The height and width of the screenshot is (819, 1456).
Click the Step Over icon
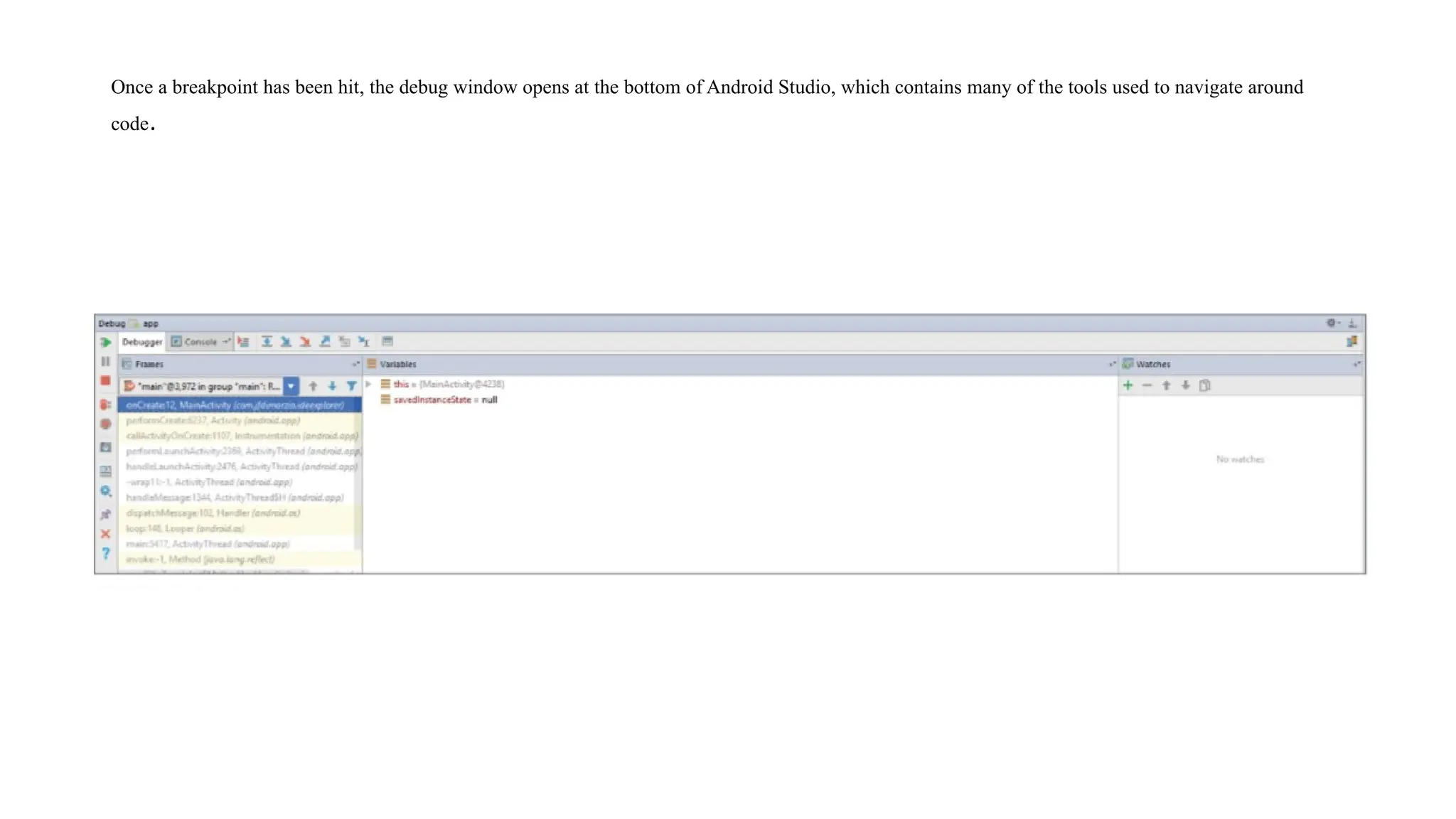pos(267,342)
